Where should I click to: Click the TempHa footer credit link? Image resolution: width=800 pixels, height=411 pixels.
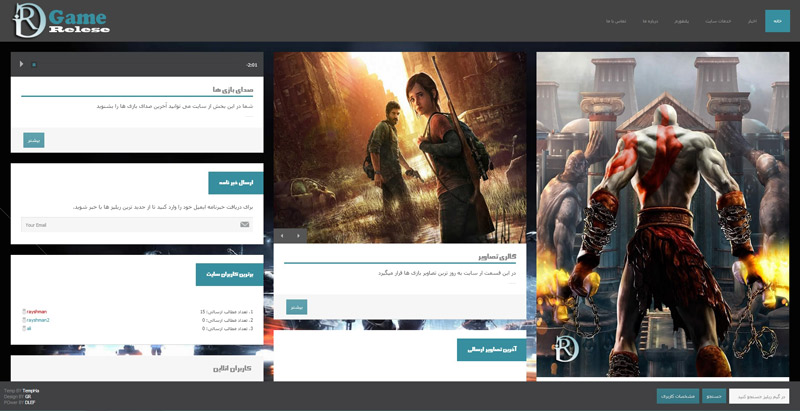pos(31,391)
